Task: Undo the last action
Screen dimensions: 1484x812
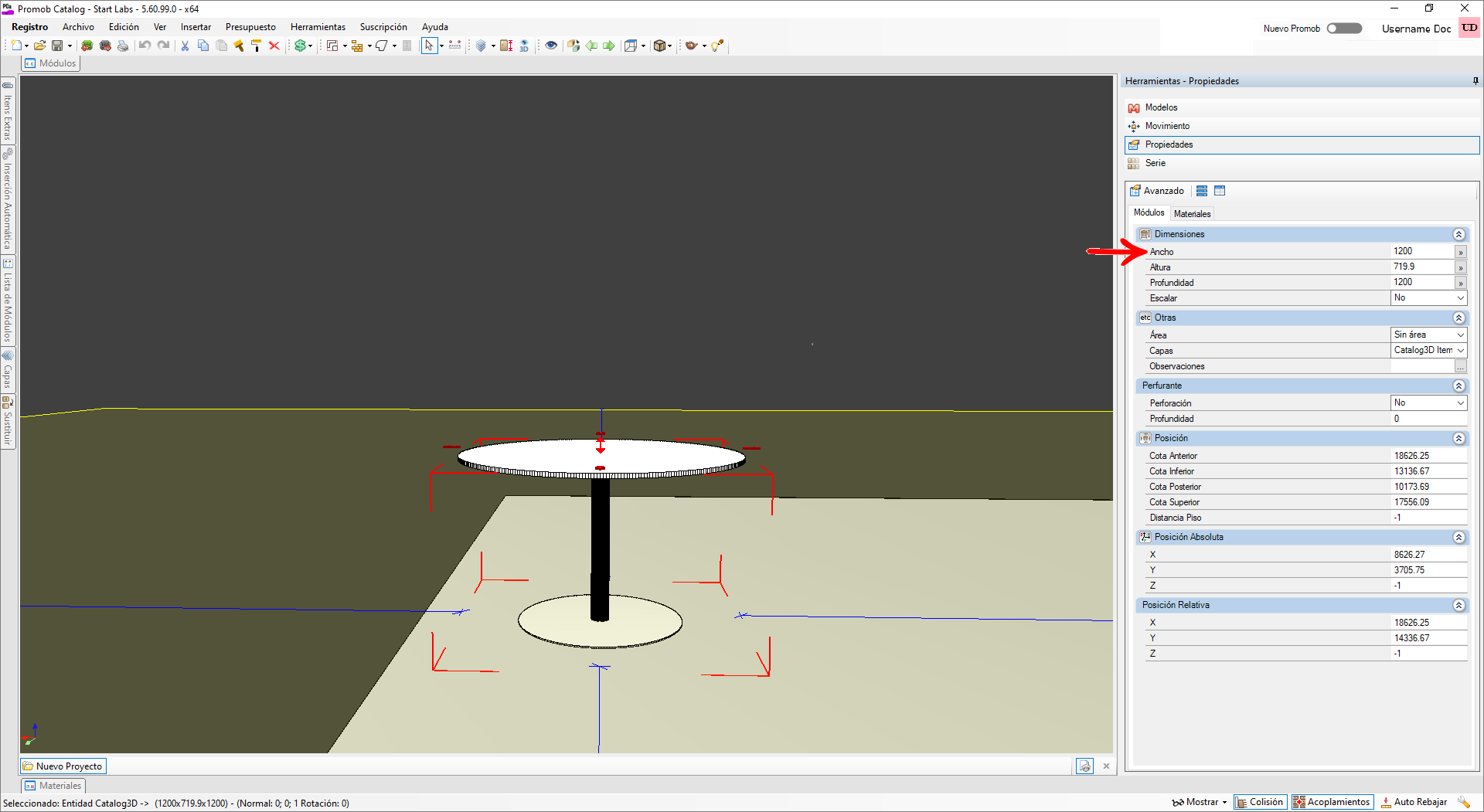Action: pyautogui.click(x=145, y=46)
